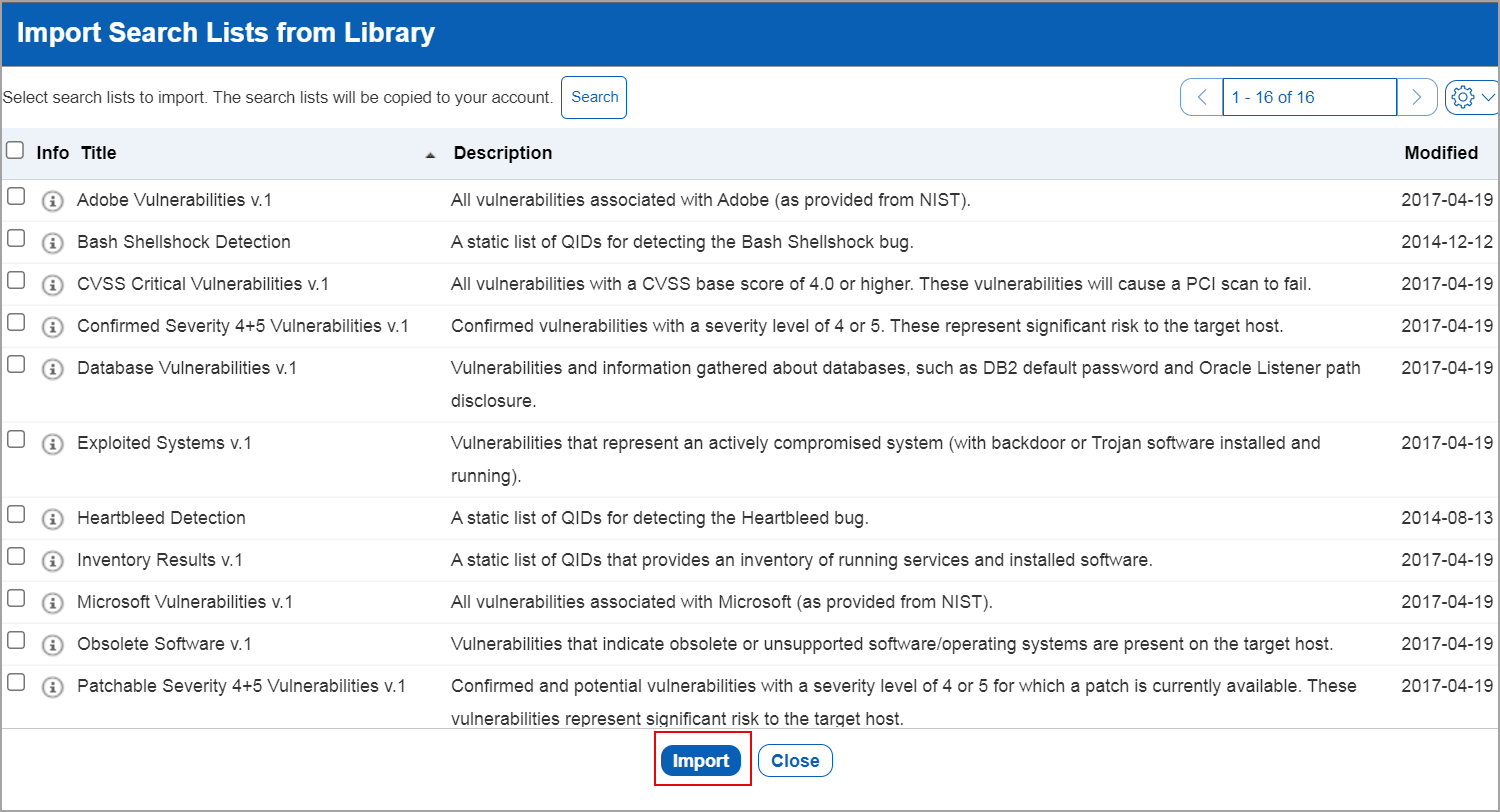
Task: Click the Search button
Action: (x=594, y=97)
